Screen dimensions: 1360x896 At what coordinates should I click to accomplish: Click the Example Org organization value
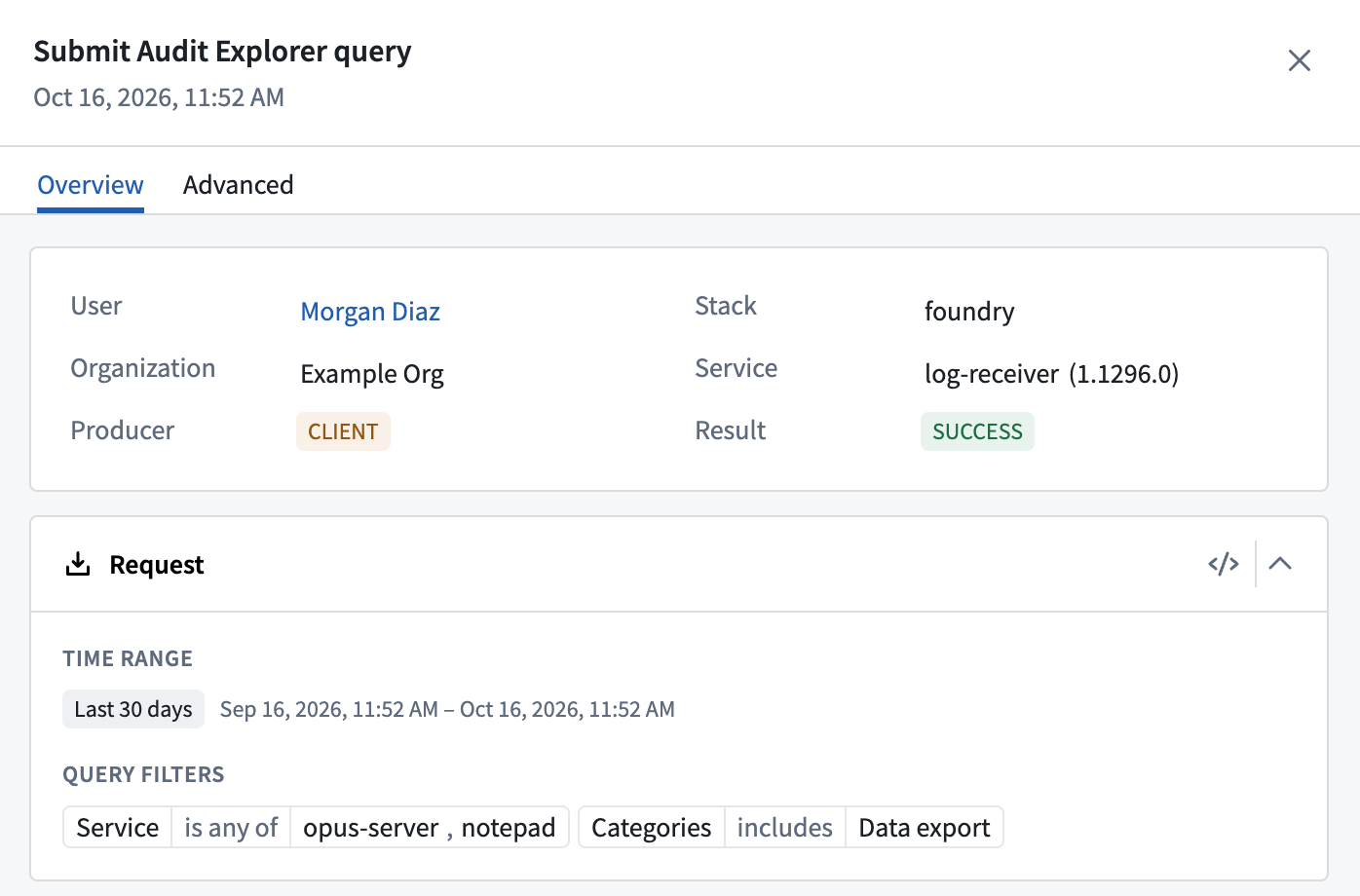pyautogui.click(x=372, y=374)
